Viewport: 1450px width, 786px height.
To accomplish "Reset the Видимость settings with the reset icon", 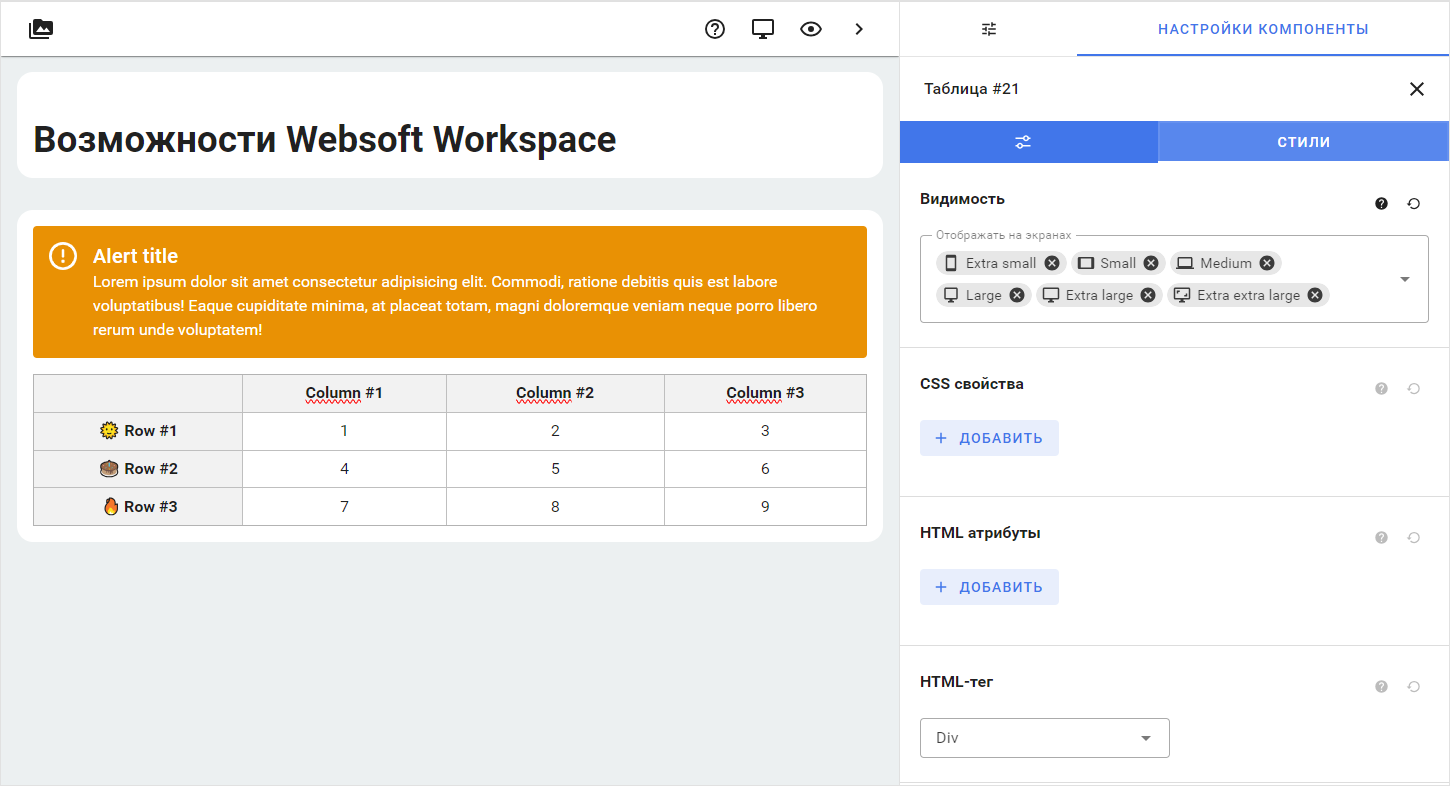I will tap(1413, 203).
